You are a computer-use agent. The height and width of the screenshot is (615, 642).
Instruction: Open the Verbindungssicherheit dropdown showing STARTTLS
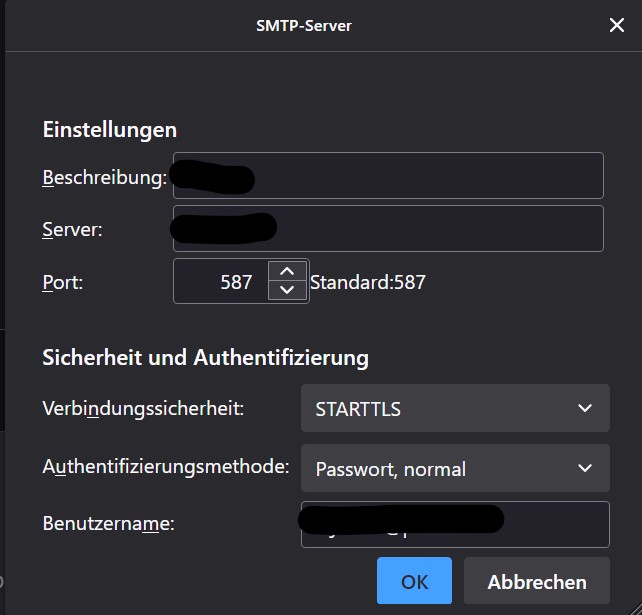[x=455, y=408]
